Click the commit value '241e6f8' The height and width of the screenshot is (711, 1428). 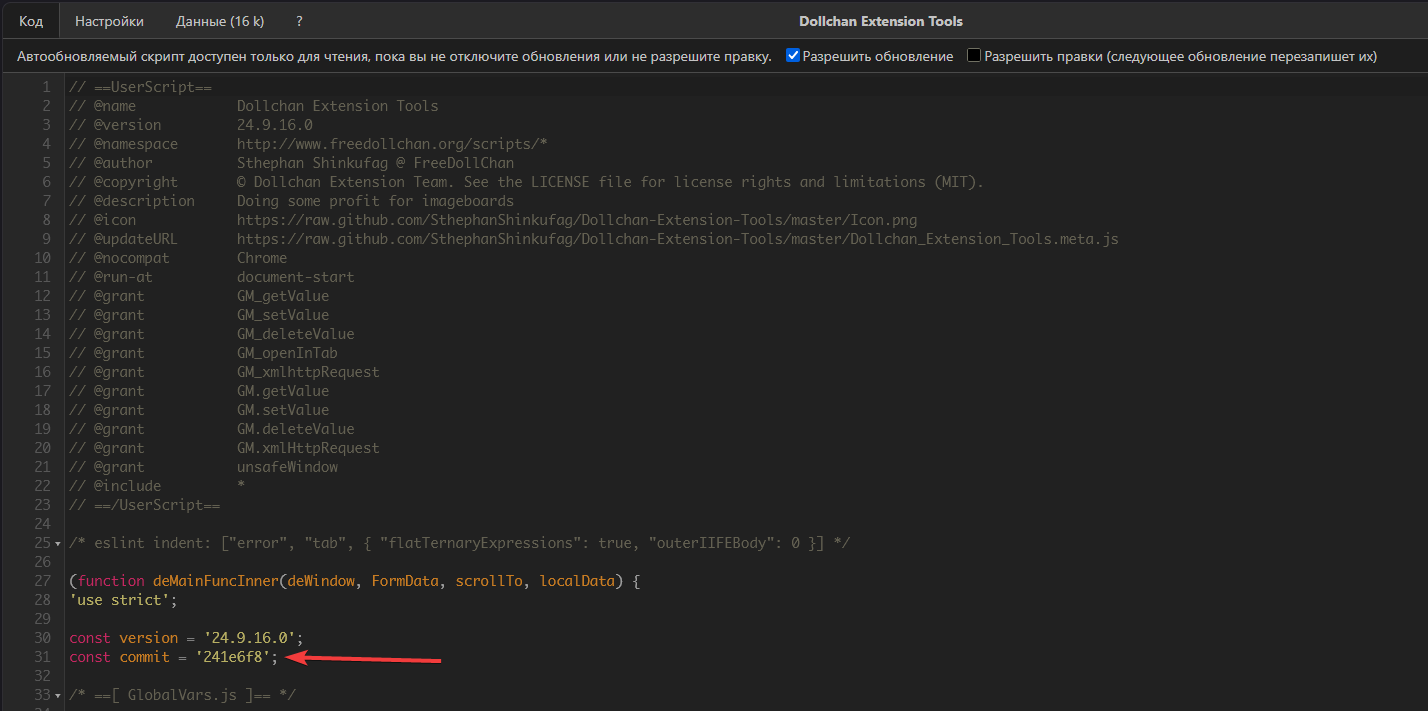234,657
